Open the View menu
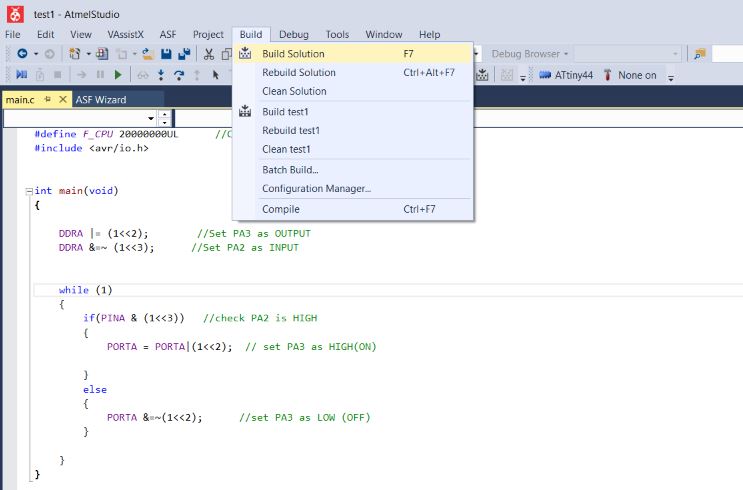The height and width of the screenshot is (490, 743). (x=81, y=35)
